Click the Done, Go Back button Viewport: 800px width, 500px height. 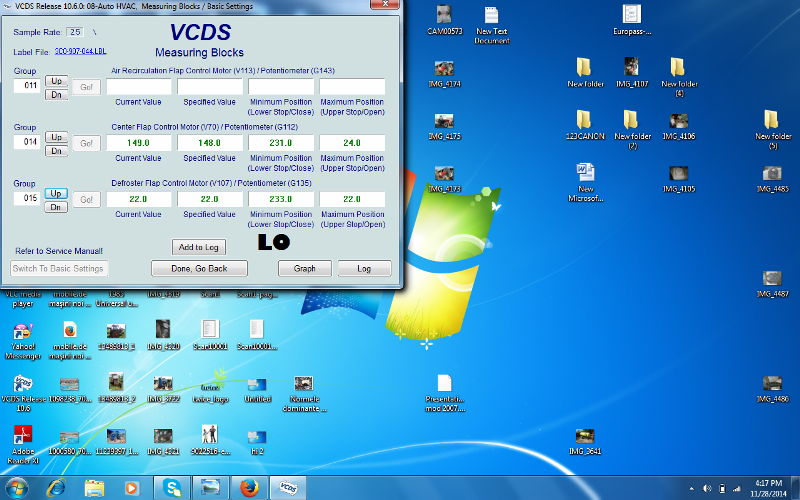(199, 268)
